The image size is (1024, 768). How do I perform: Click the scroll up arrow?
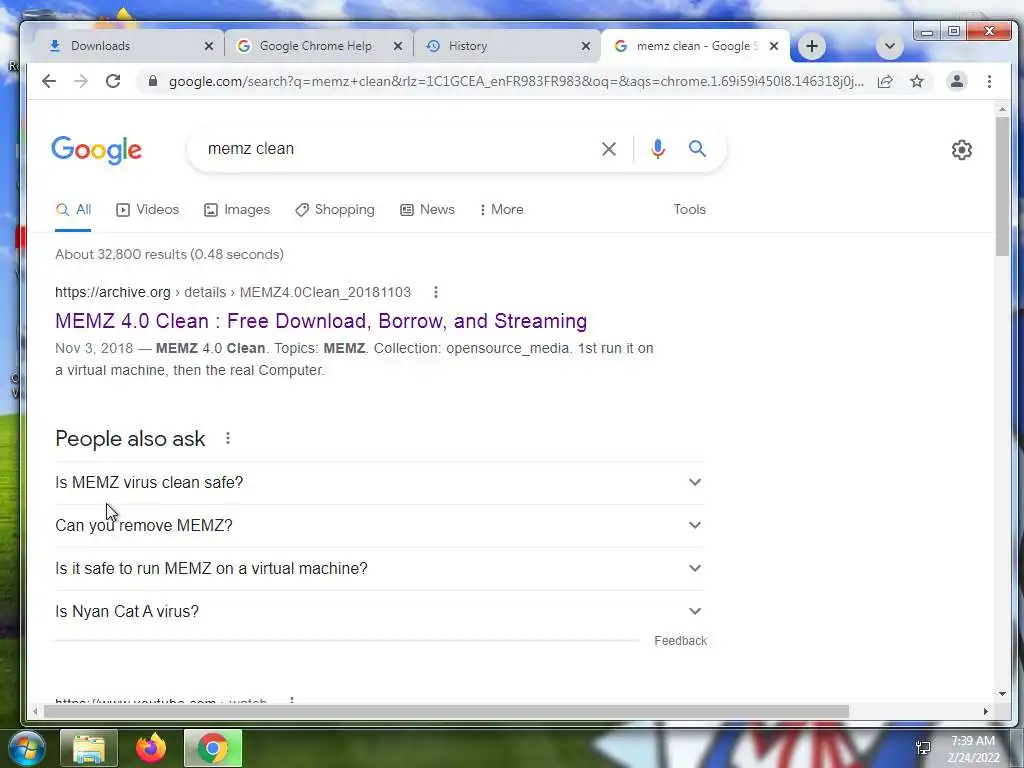(1002, 109)
